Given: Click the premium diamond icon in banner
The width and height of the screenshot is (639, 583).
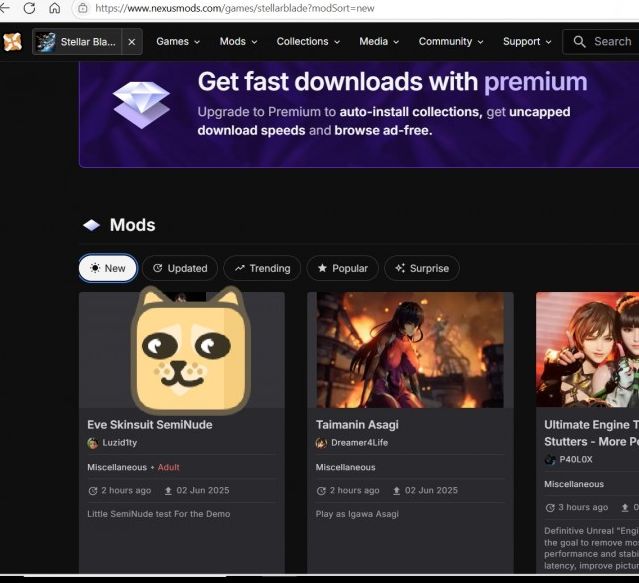Looking at the screenshot, I should coord(141,105).
